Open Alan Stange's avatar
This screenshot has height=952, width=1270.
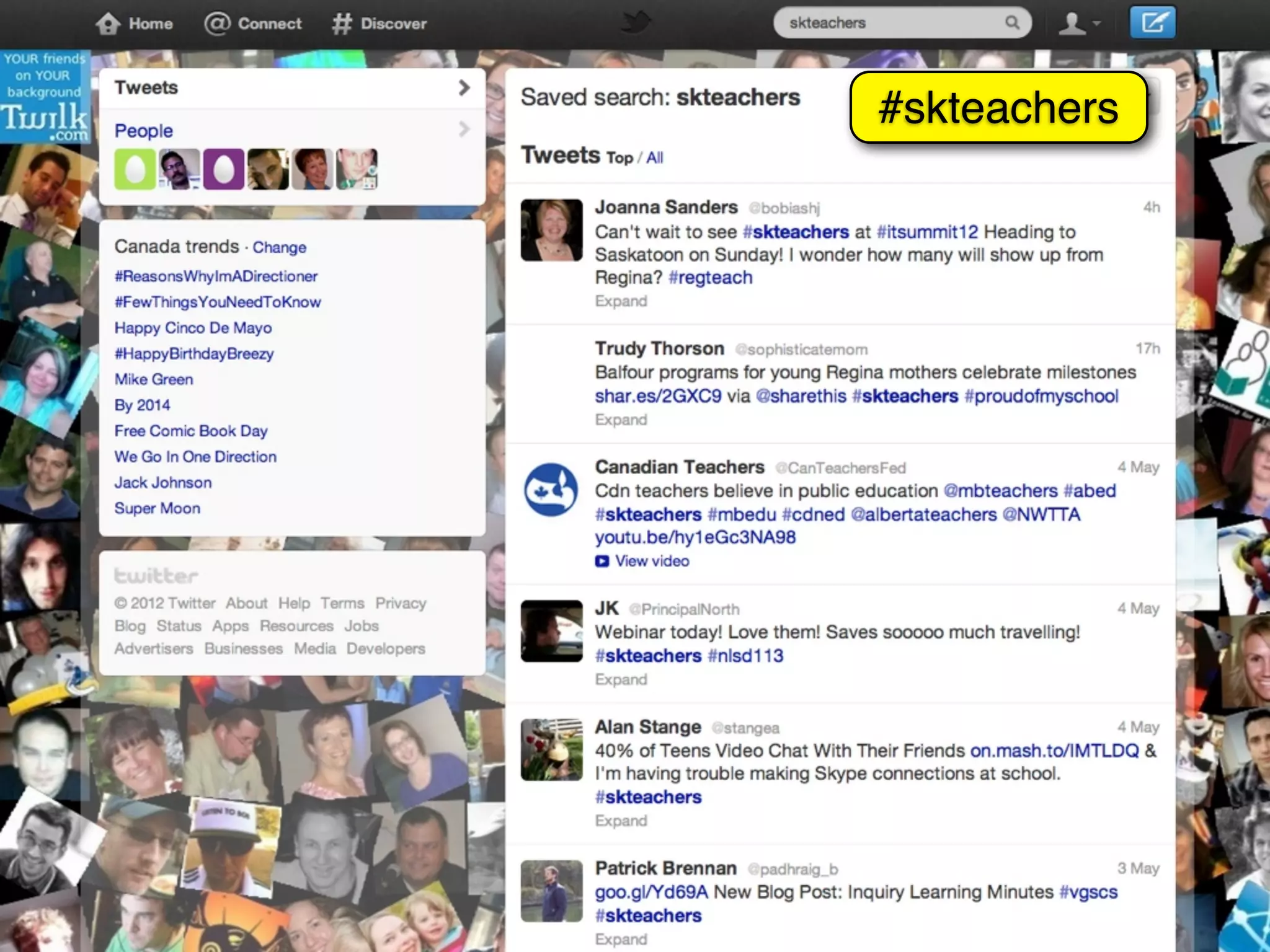pyautogui.click(x=551, y=749)
